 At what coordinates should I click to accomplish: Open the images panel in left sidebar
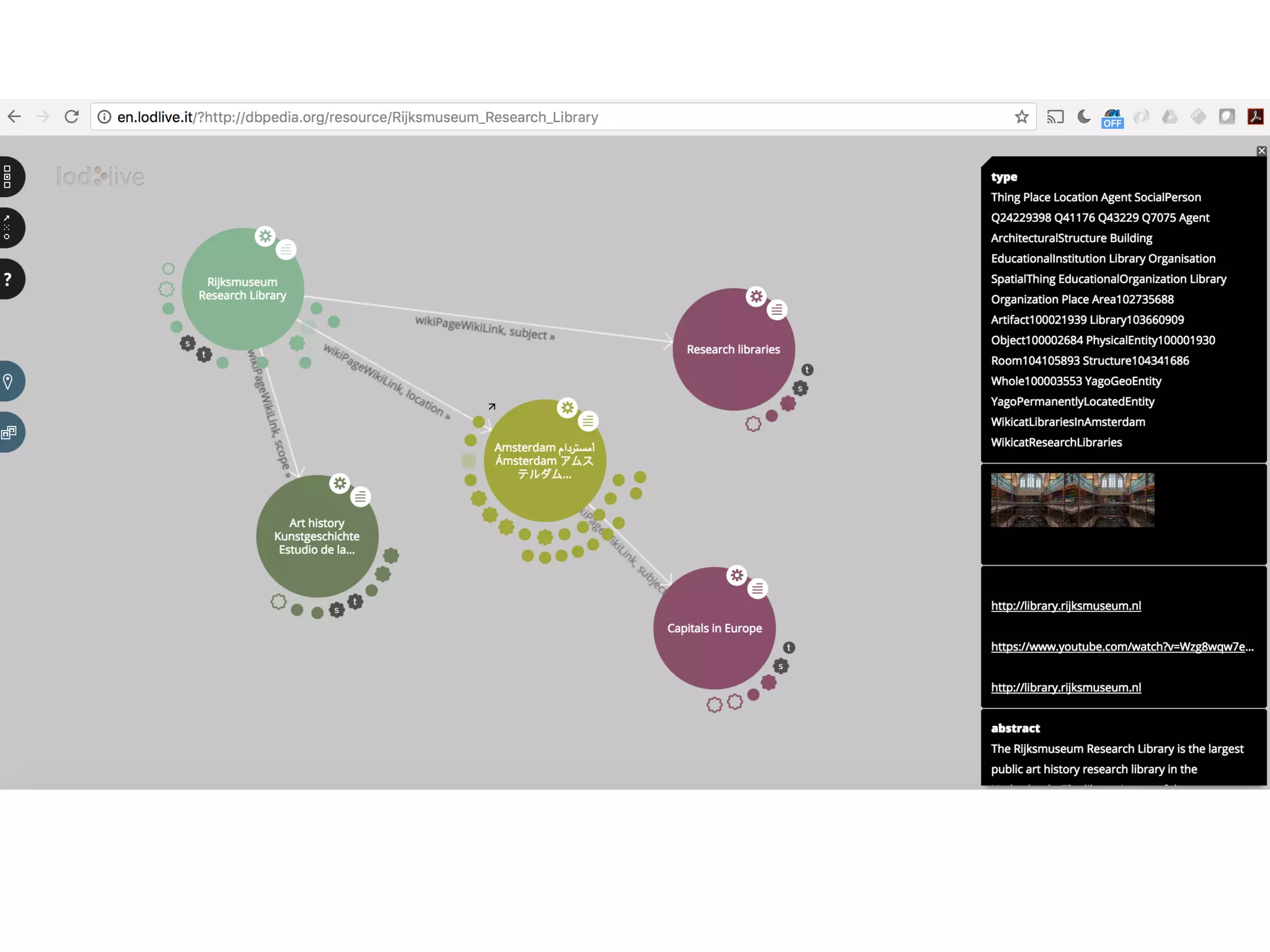[x=9, y=433]
